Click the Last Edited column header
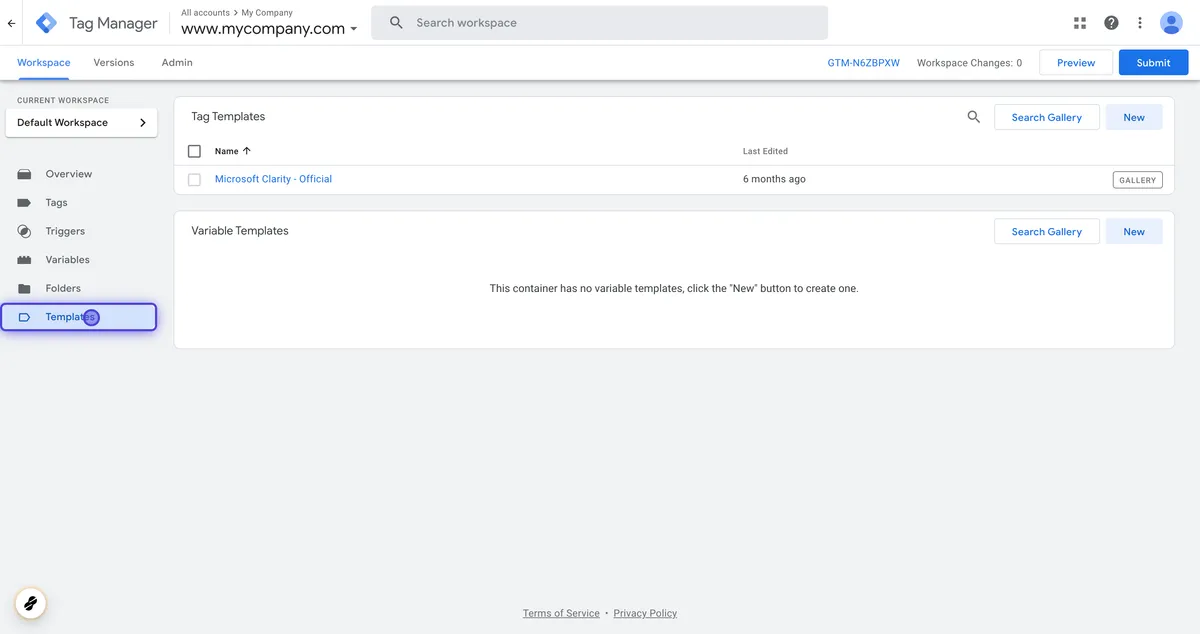The image size is (1200, 634). pos(765,151)
